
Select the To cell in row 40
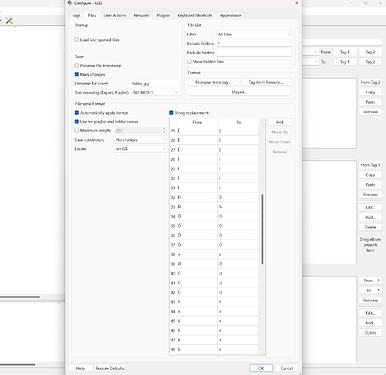click(x=238, y=273)
